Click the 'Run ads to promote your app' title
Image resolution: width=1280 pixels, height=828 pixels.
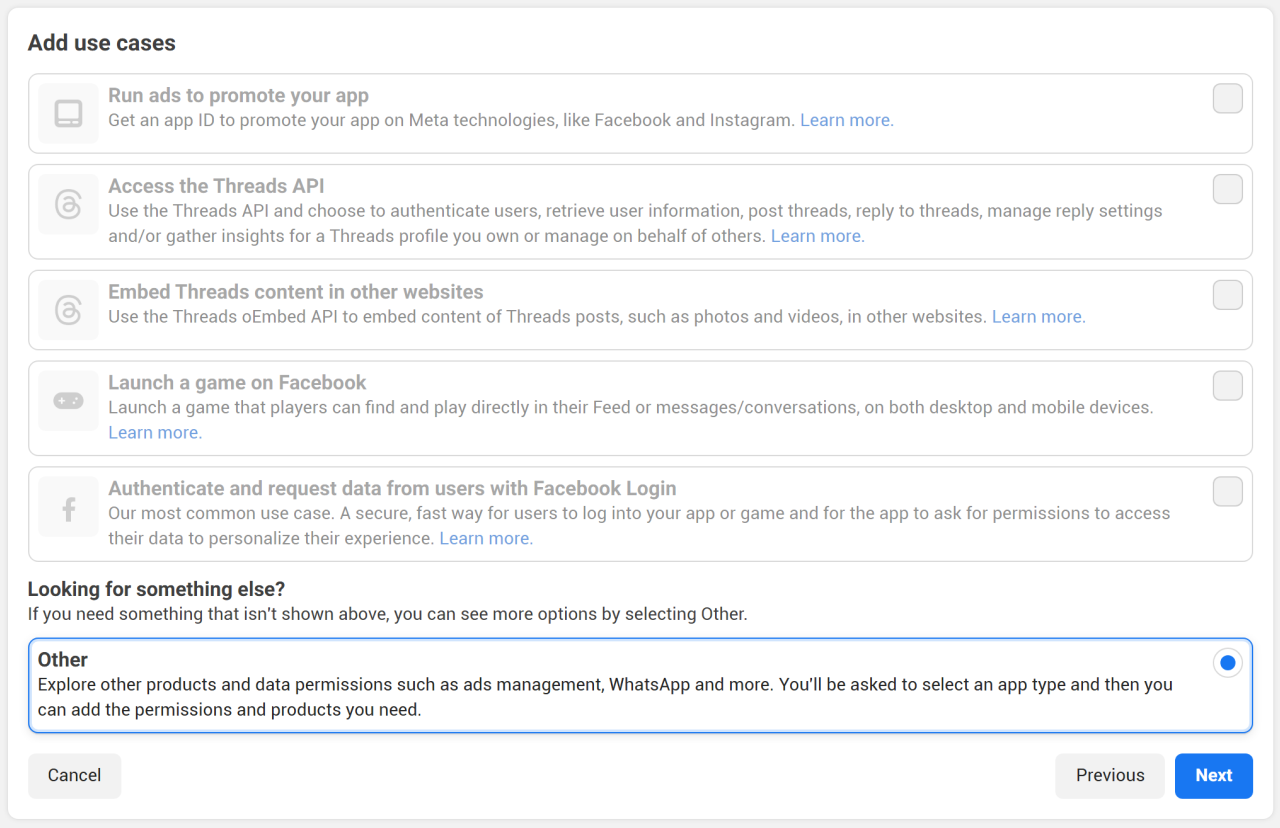coord(239,96)
